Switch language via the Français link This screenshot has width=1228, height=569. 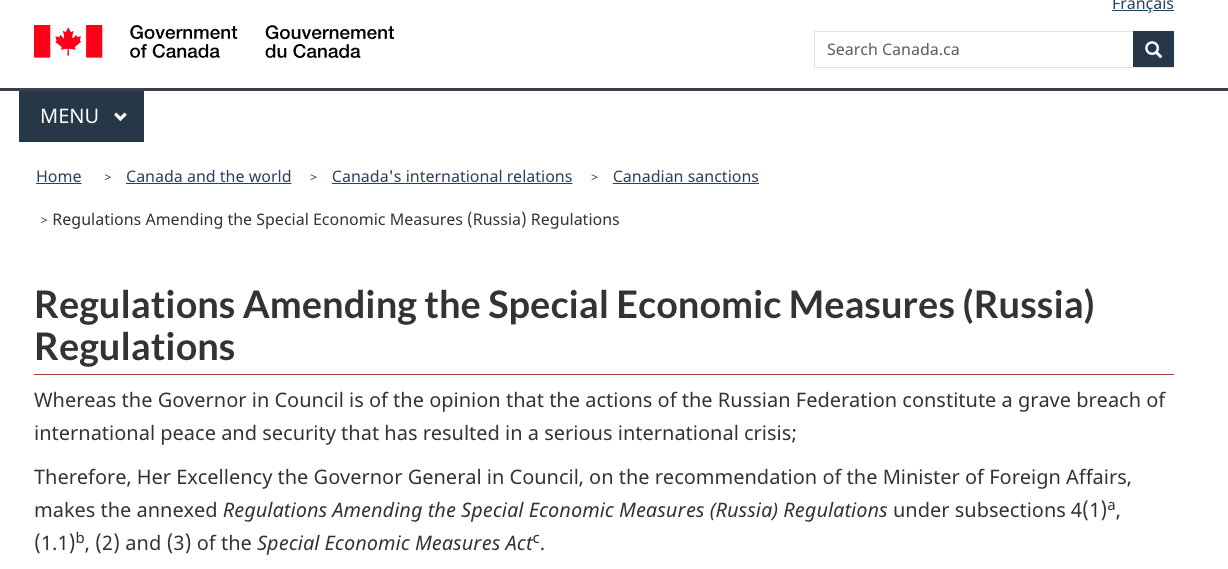[1142, 5]
